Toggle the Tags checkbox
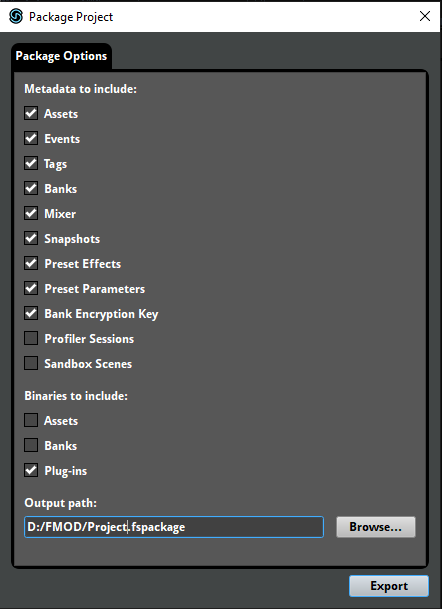This screenshot has height=609, width=442. click(31, 163)
